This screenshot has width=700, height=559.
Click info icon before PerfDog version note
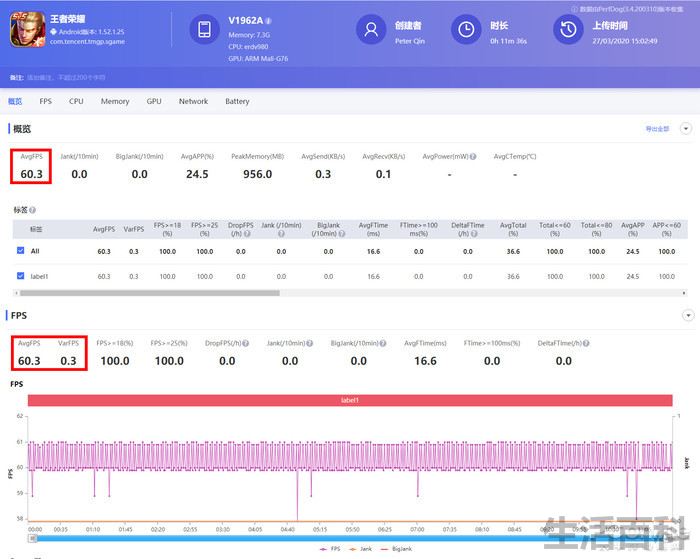point(575,9)
